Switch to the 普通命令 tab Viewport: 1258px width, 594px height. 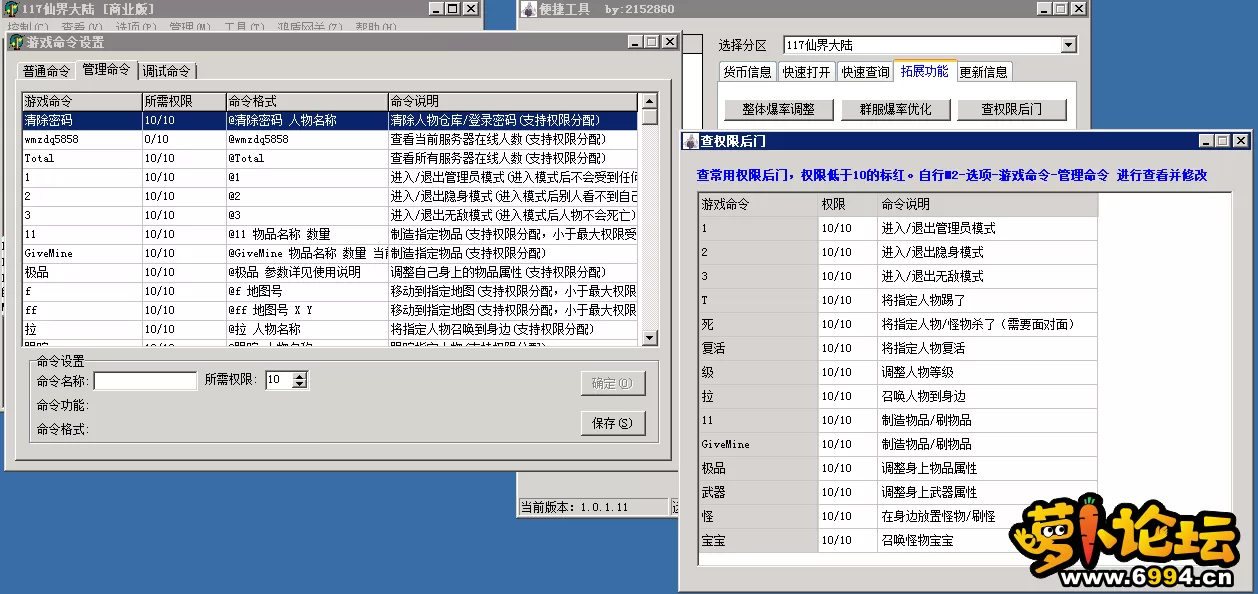(47, 71)
